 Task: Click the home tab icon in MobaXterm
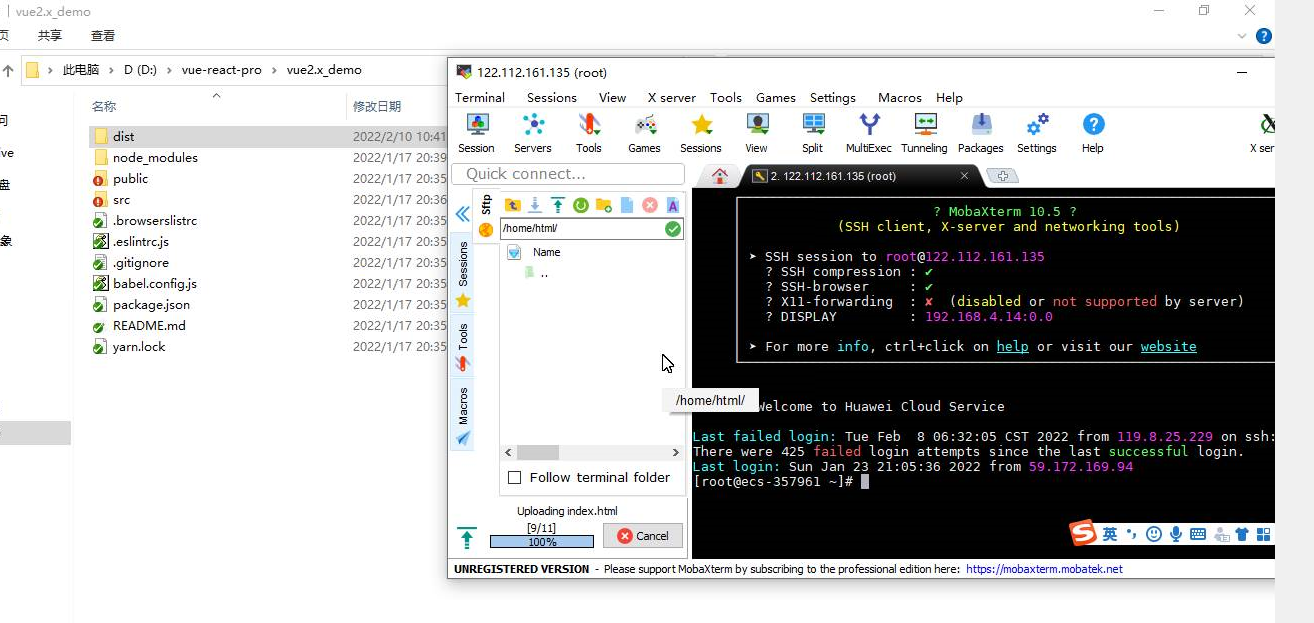(719, 176)
